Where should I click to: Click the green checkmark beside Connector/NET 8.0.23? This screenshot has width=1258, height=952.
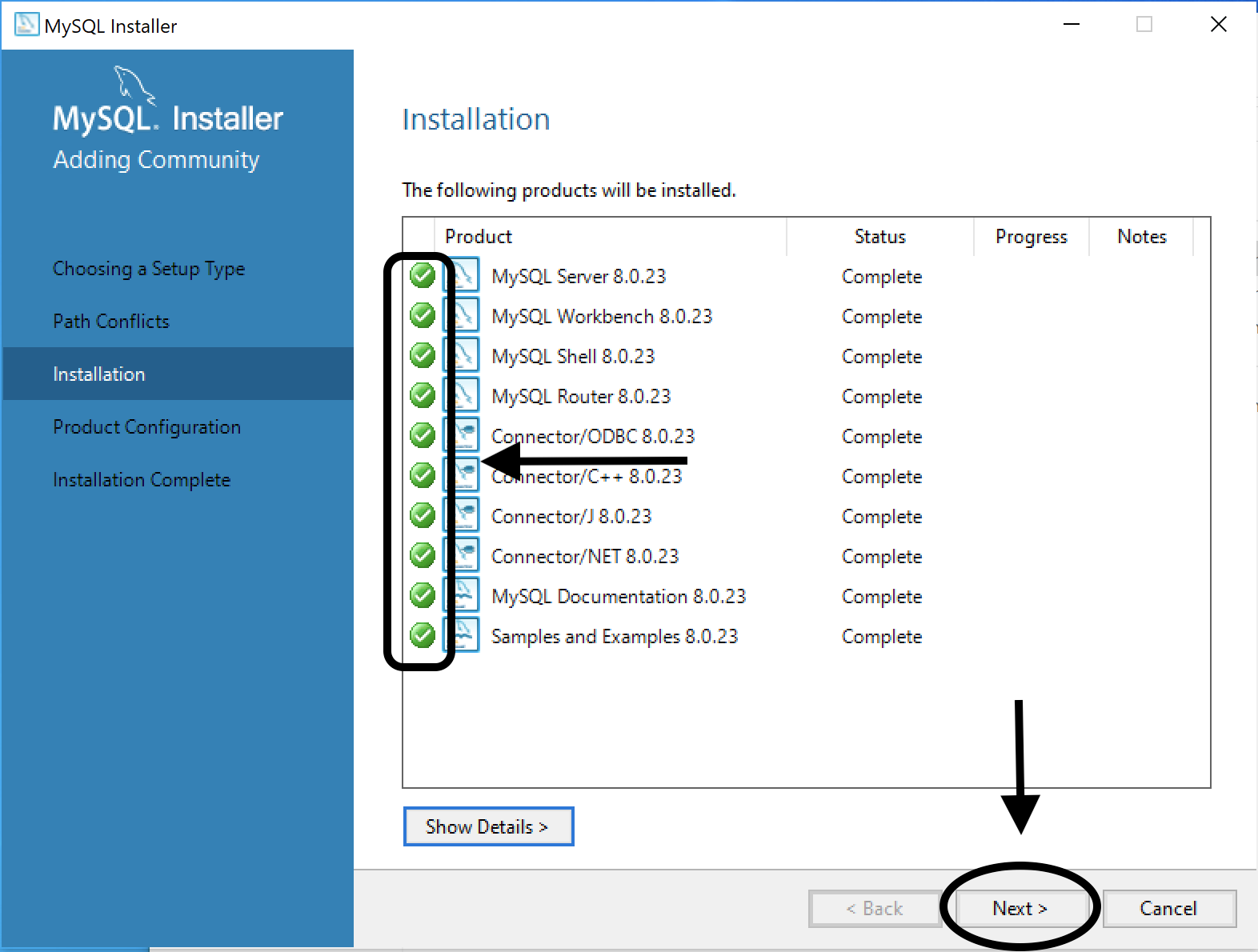tap(423, 555)
